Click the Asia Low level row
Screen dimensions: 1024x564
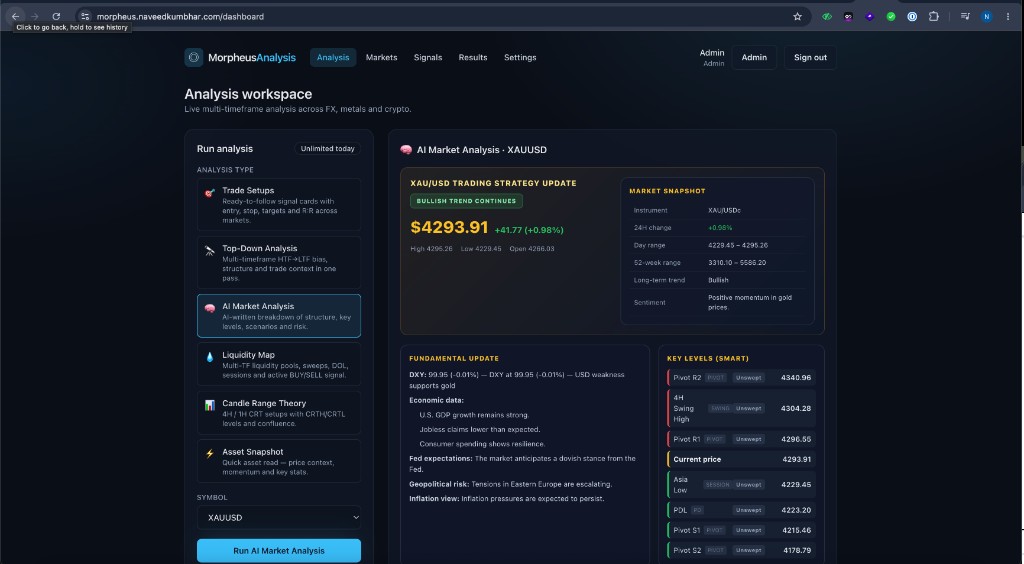(x=741, y=484)
